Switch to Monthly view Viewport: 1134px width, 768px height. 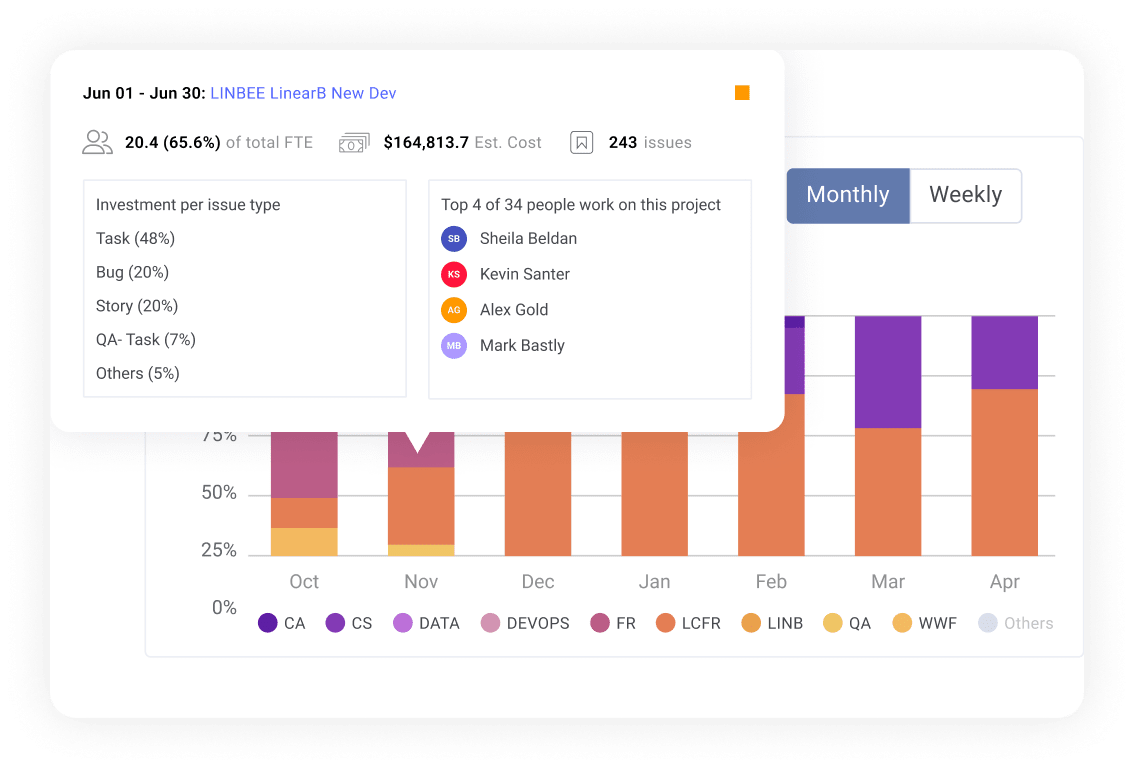click(847, 195)
